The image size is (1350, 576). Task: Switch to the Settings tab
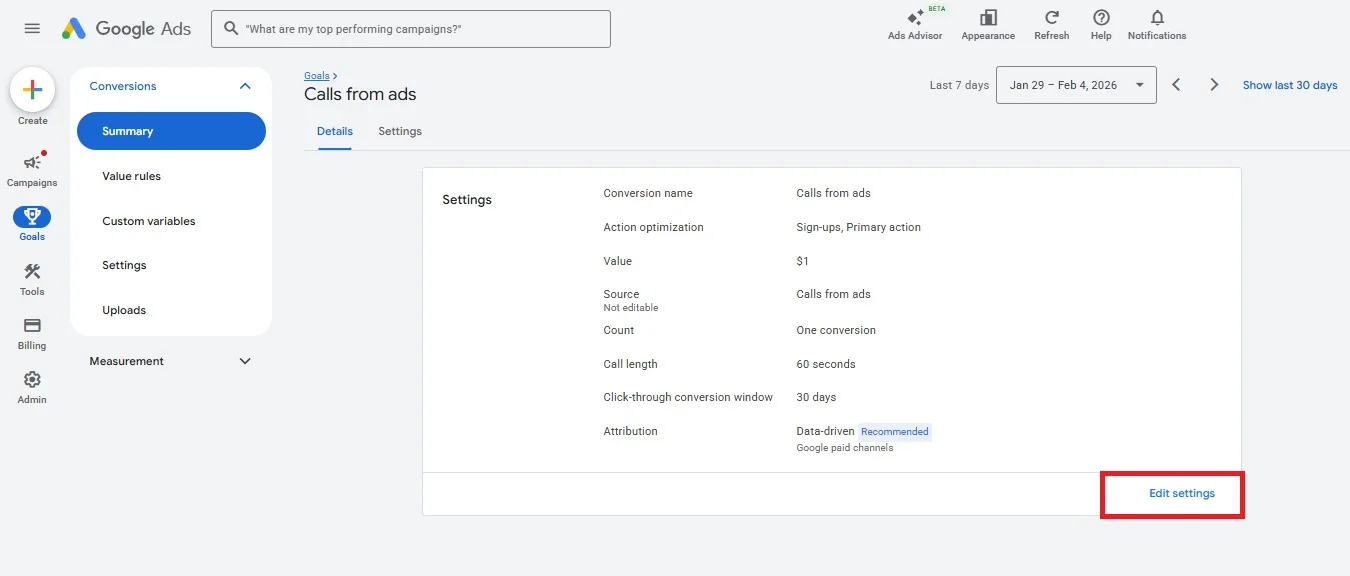pos(399,131)
